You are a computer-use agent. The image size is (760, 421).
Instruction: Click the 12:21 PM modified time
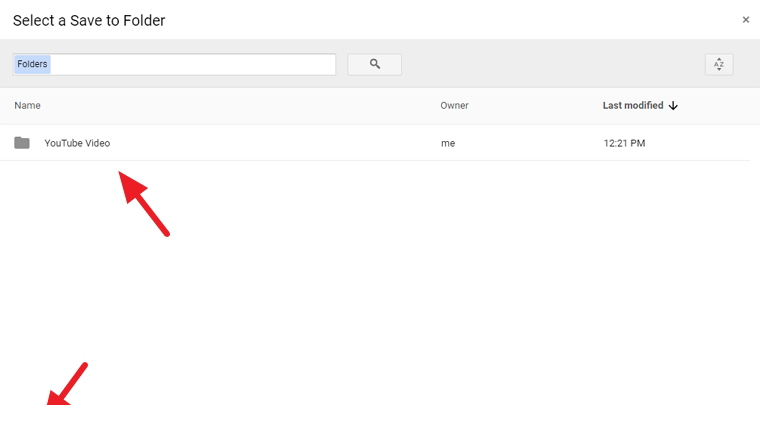pyautogui.click(x=624, y=143)
